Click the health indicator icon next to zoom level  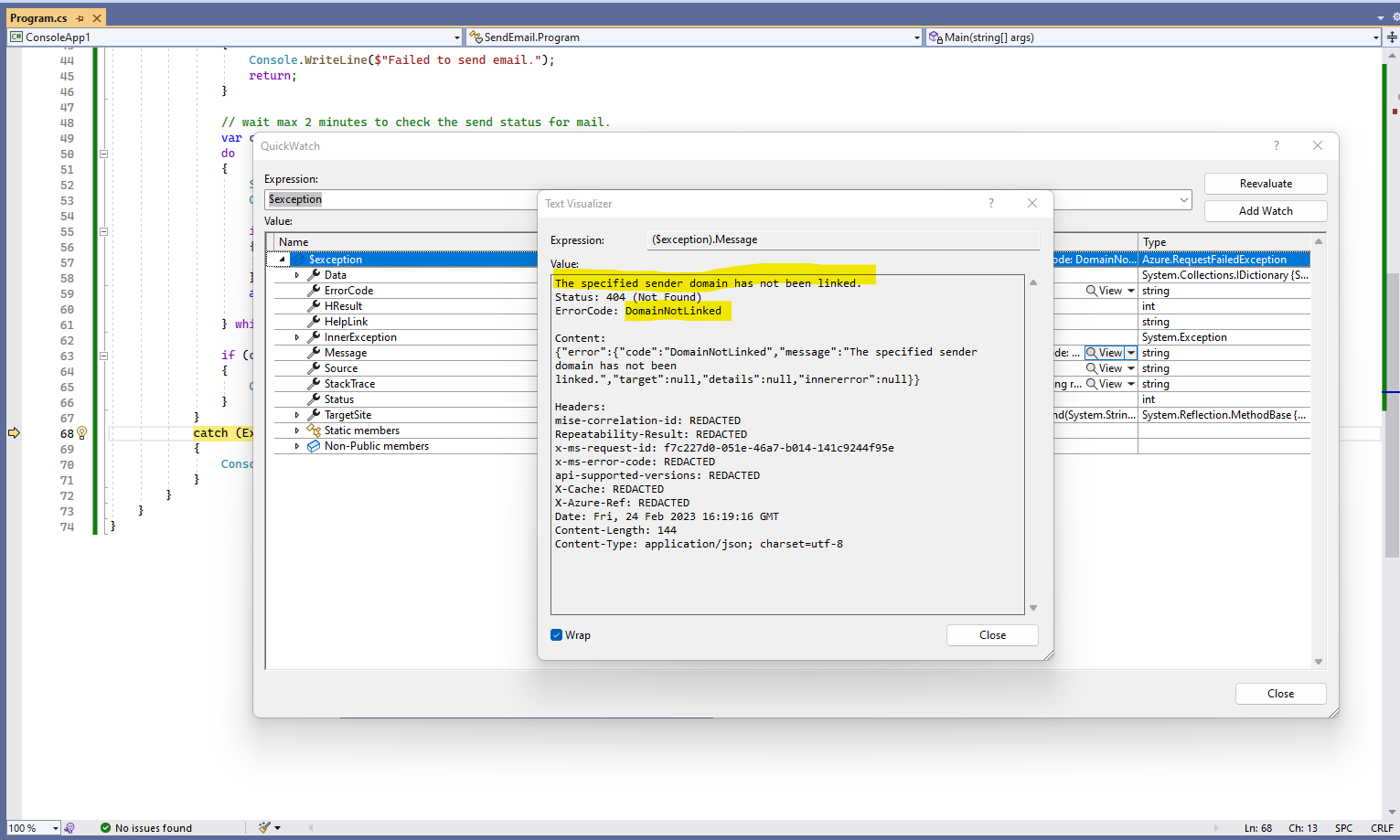[69, 828]
